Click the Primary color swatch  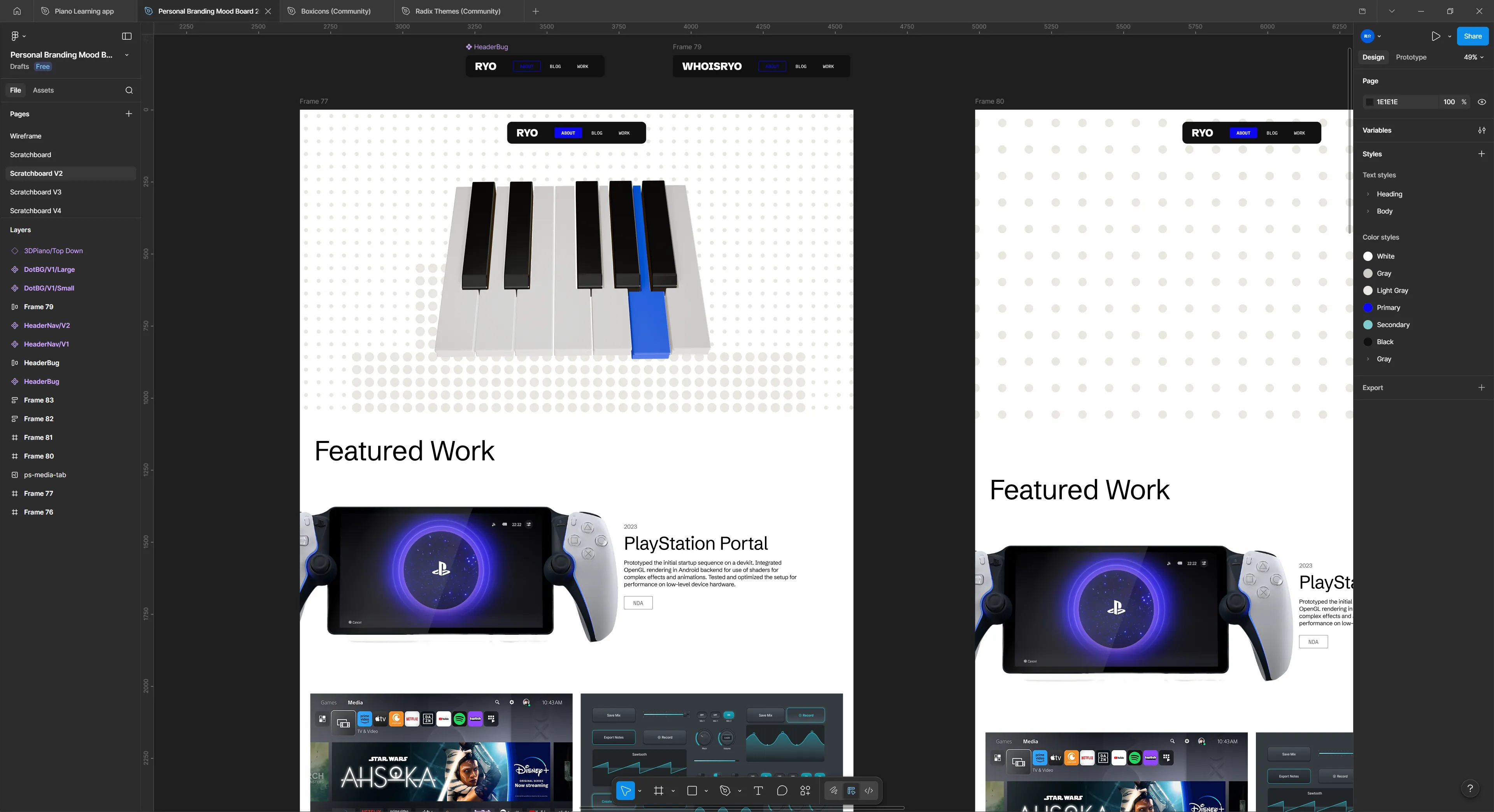pos(1369,308)
